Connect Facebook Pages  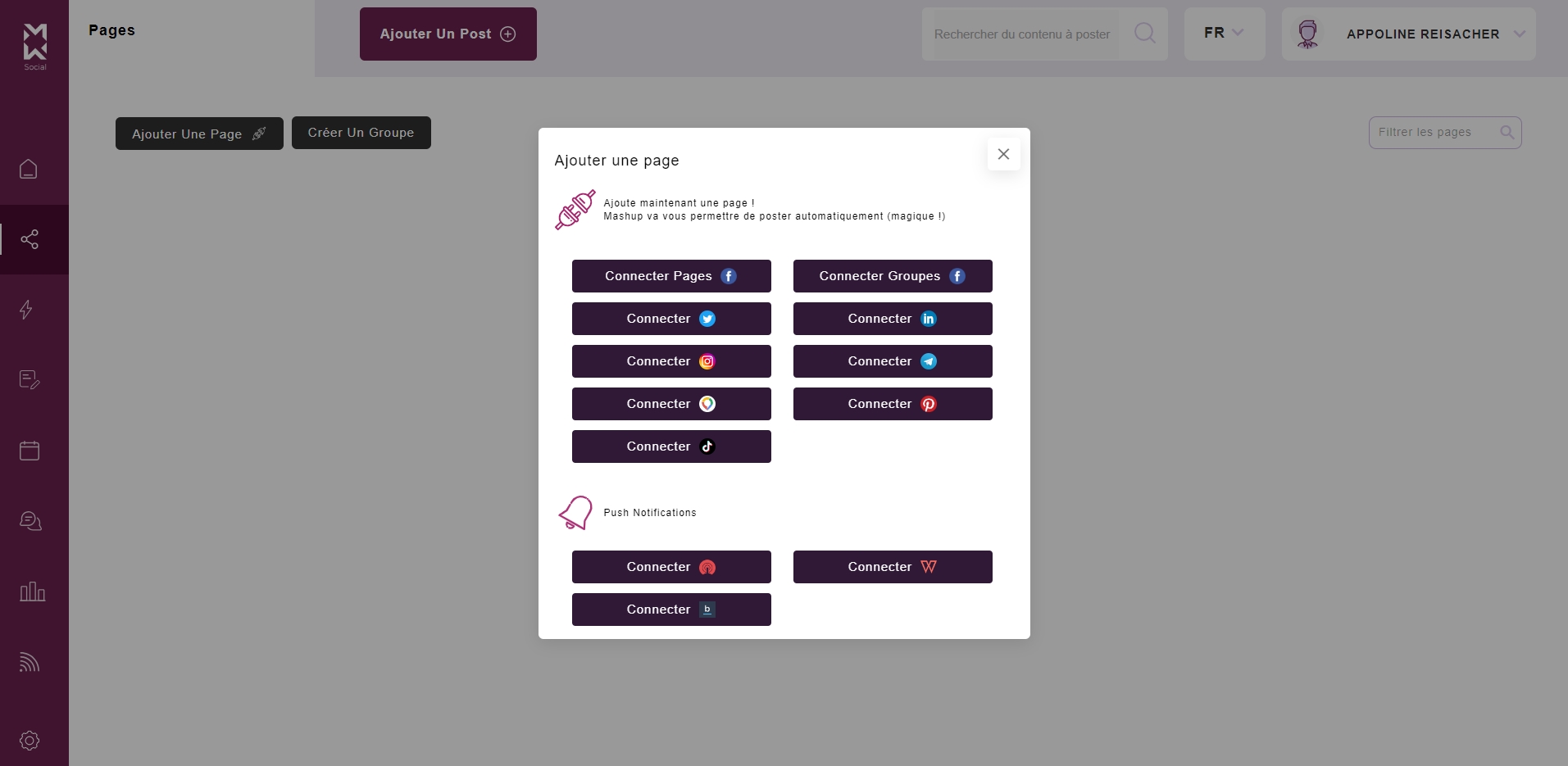(x=671, y=276)
